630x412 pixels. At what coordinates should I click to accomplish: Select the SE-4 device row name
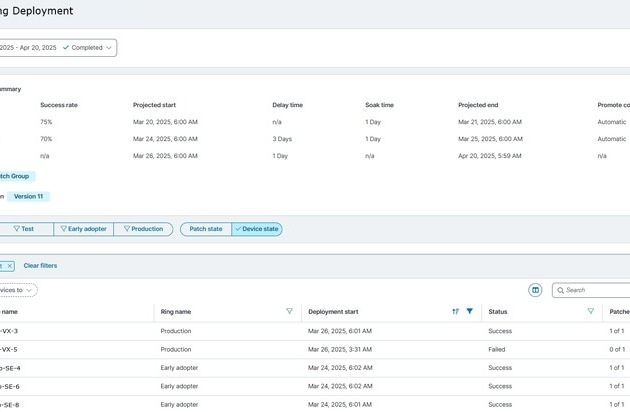(10, 368)
